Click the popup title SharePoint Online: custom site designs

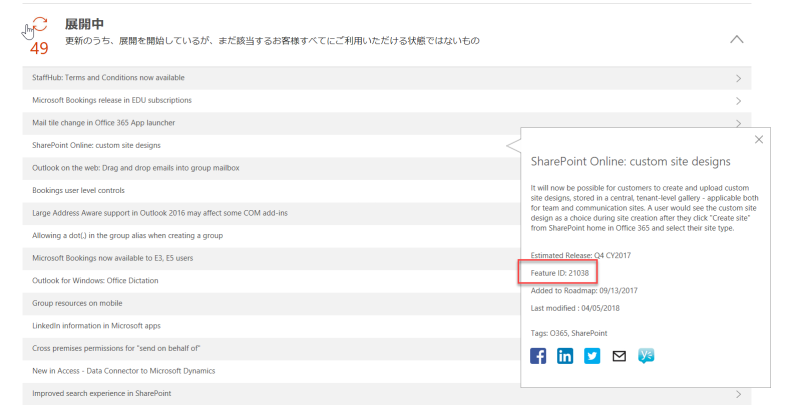(x=631, y=162)
